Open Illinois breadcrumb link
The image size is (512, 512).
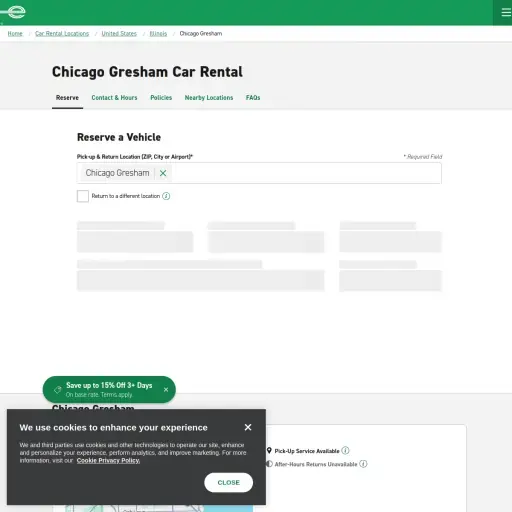pyautogui.click(x=158, y=34)
